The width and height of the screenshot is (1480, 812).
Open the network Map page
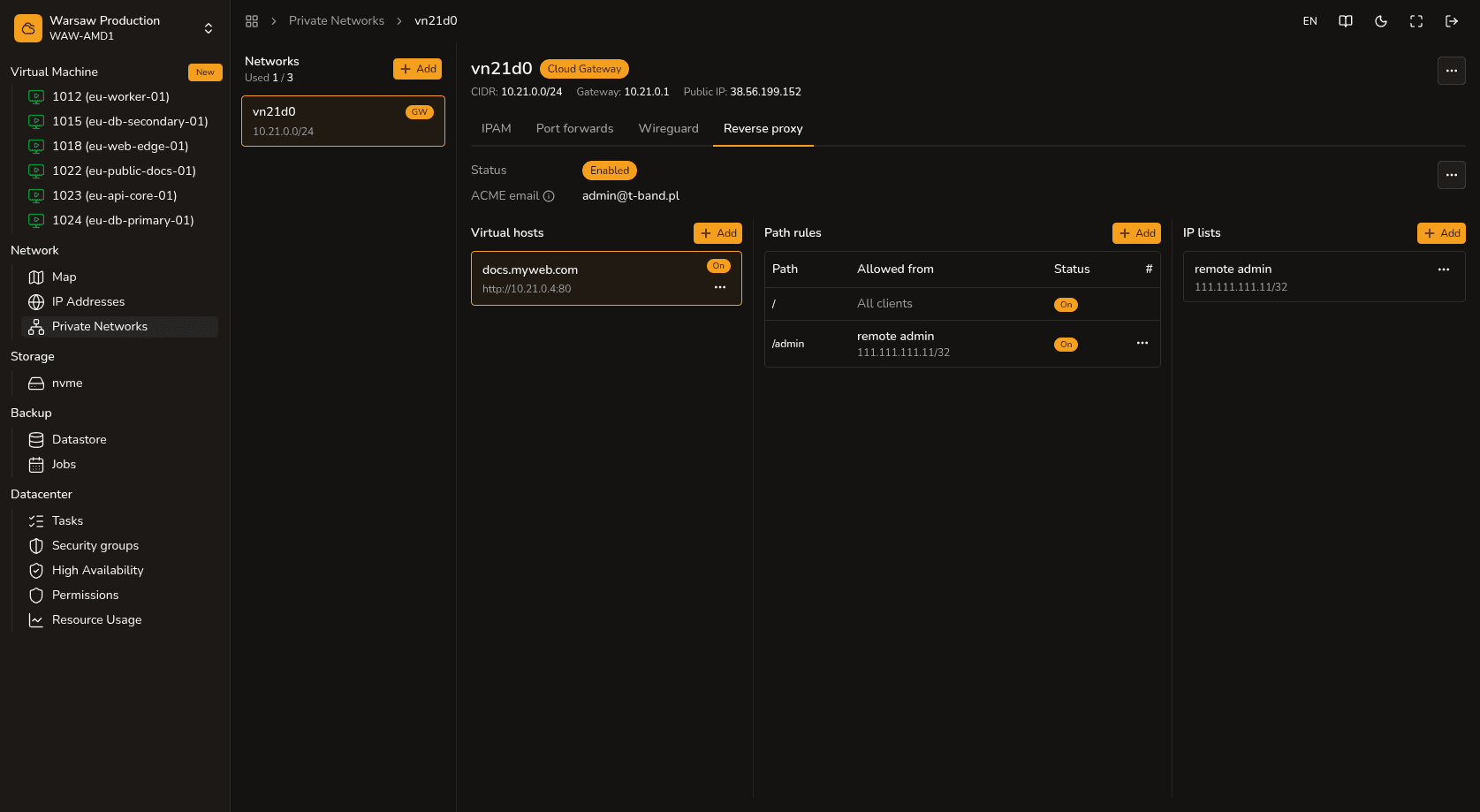tap(119, 277)
